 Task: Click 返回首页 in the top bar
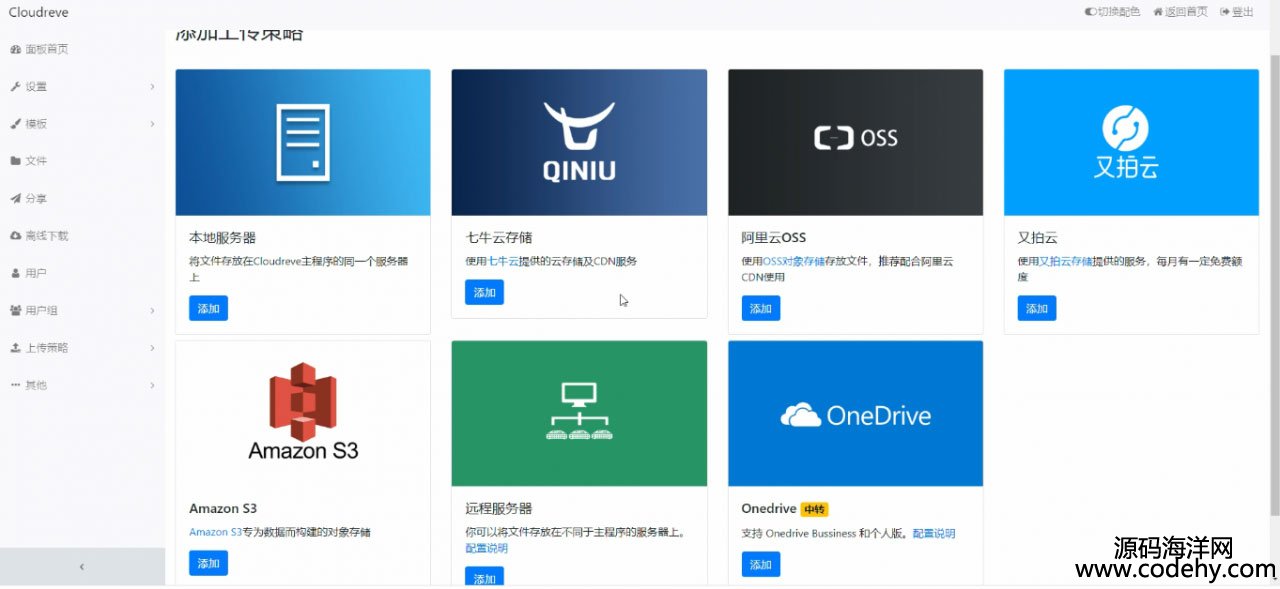[x=1180, y=12]
